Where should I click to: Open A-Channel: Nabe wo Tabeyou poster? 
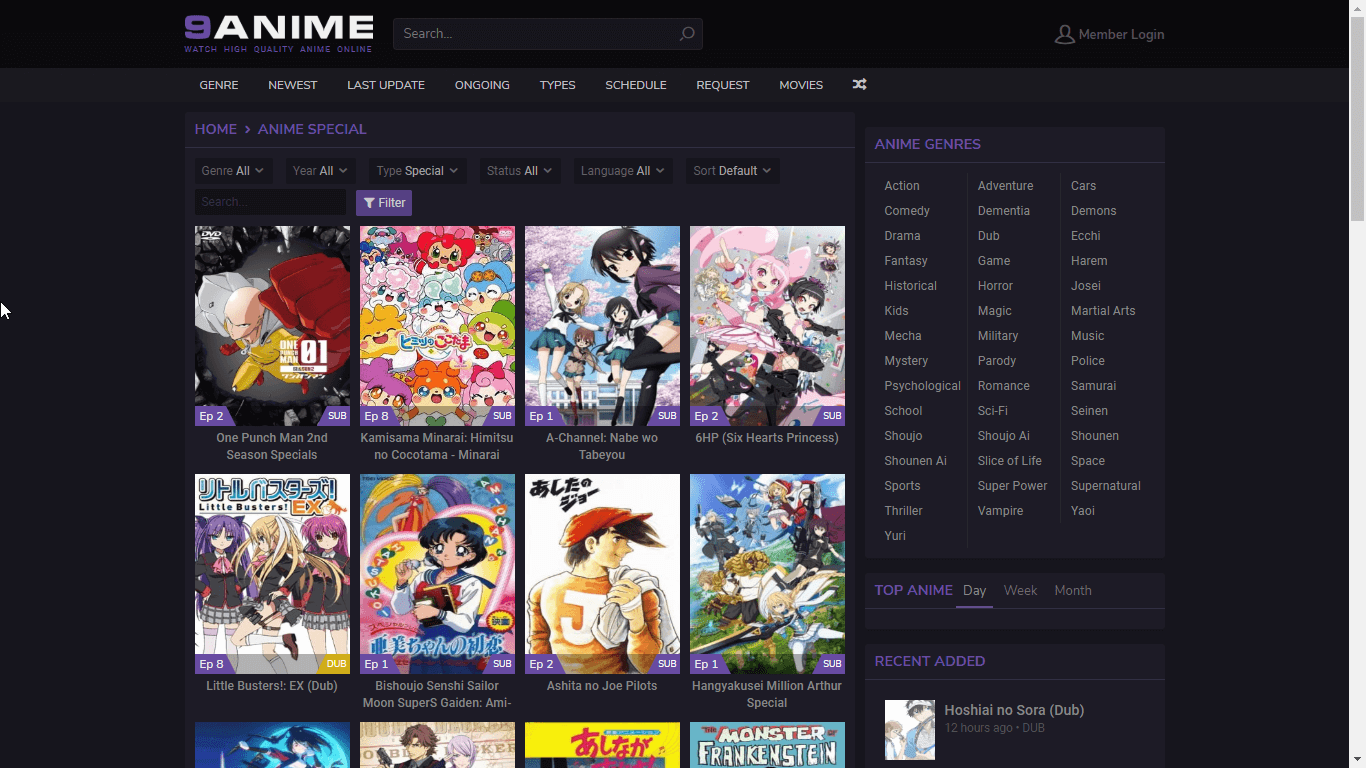pyautogui.click(x=602, y=326)
